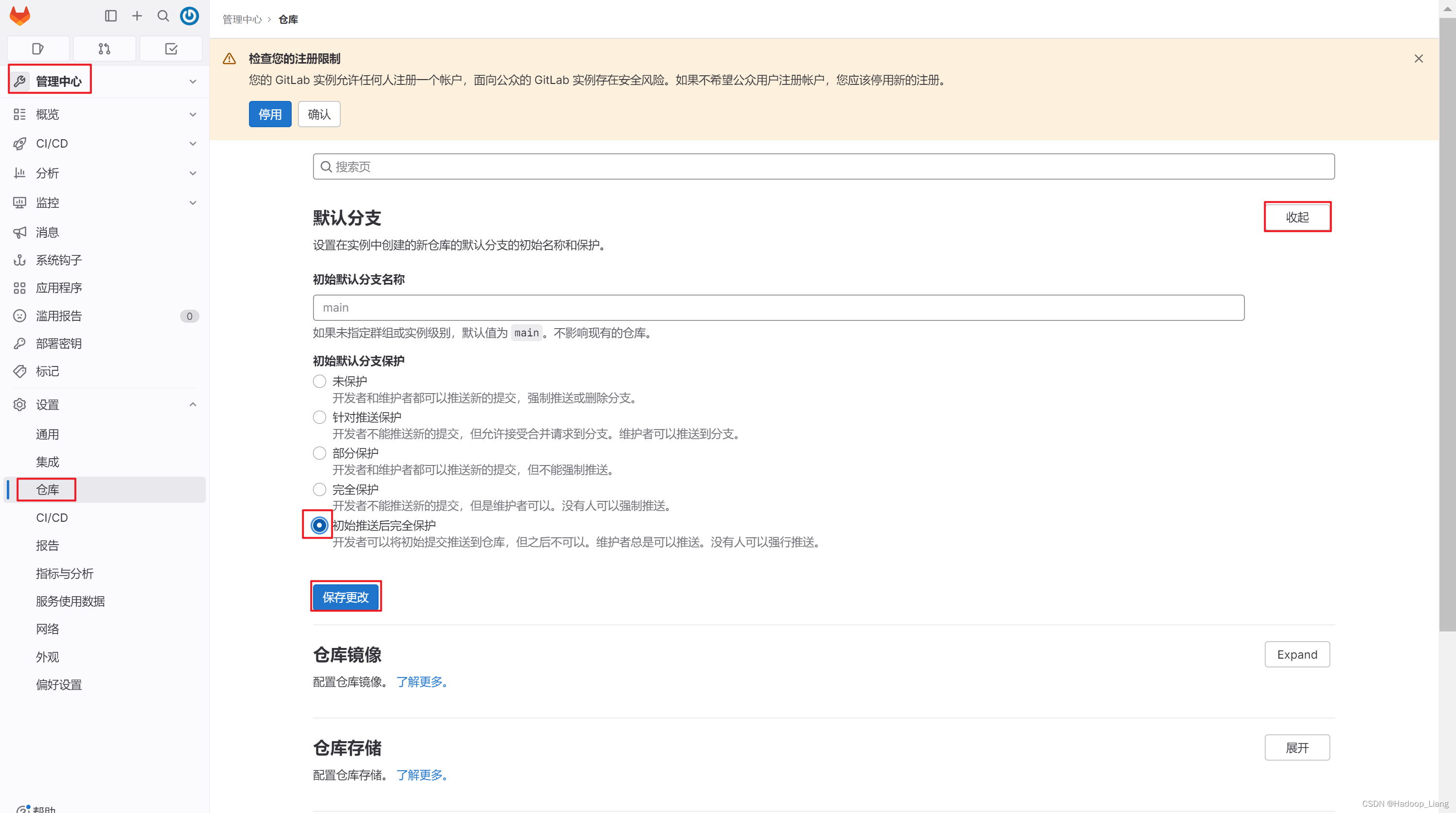Screen dimensions: 1456x813
Task: Open search with magnifier icon
Action: (164, 16)
